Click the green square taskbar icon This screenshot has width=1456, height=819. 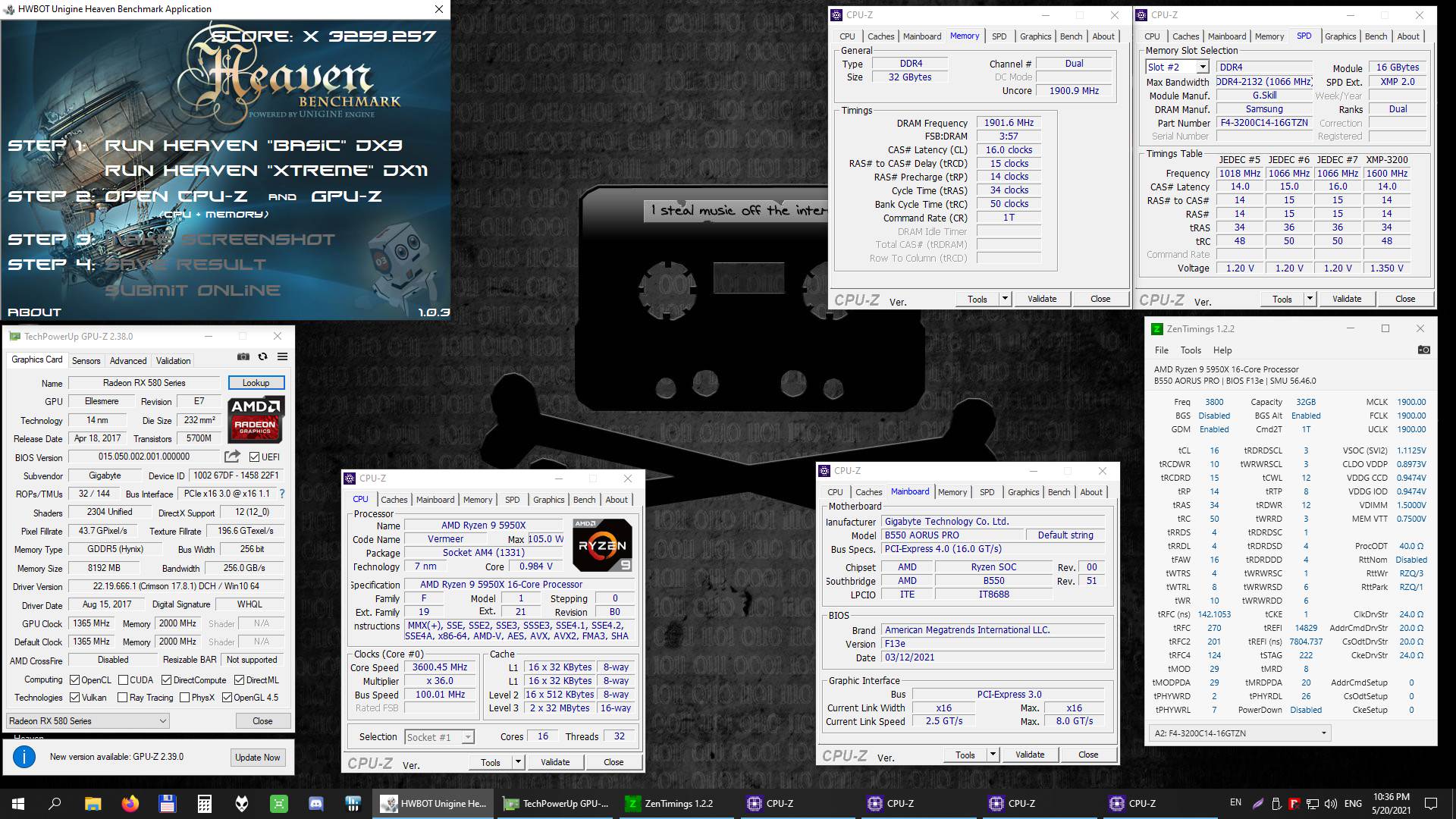(x=278, y=803)
